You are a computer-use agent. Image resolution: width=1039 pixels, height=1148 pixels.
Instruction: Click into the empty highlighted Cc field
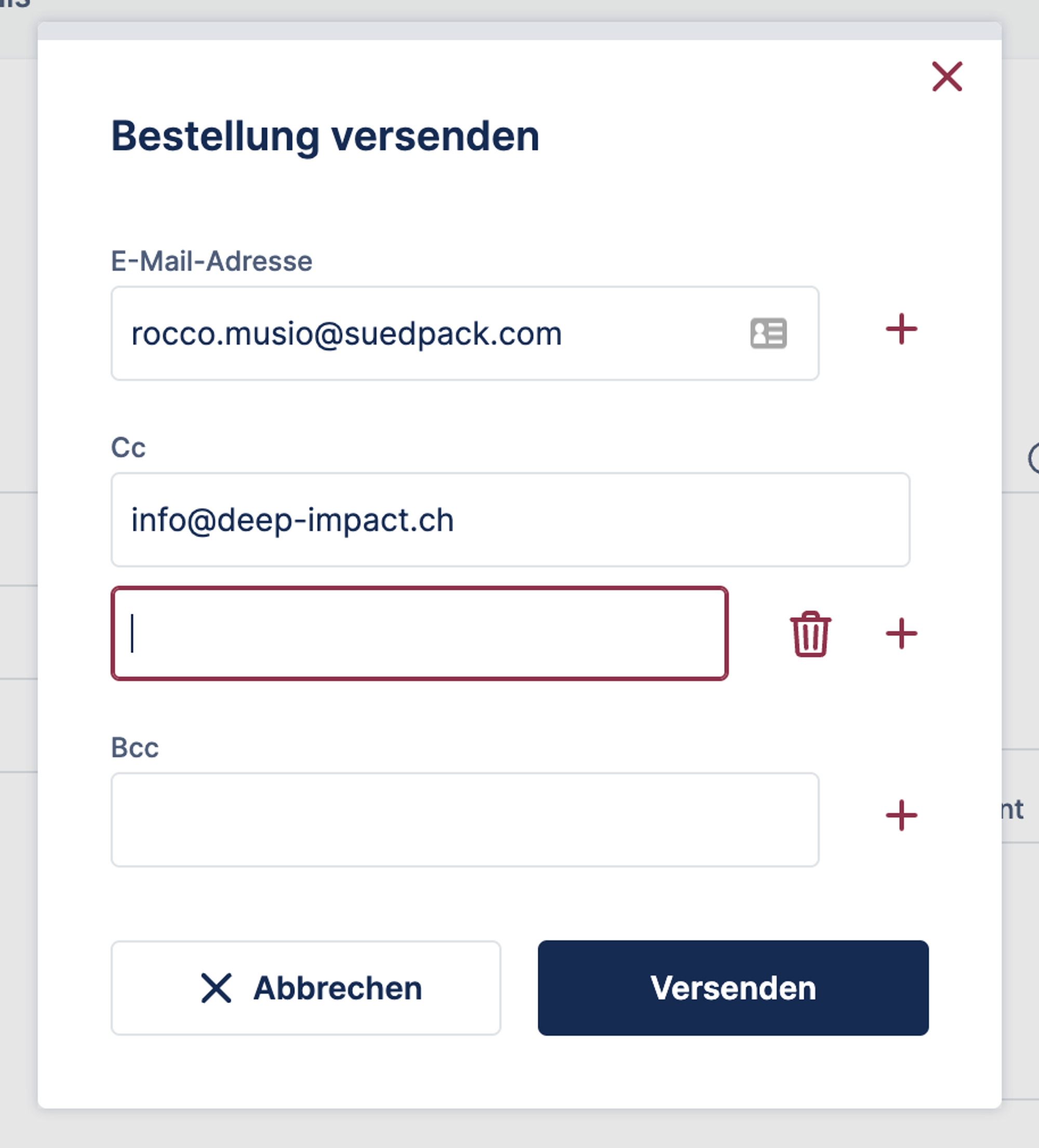coord(419,633)
